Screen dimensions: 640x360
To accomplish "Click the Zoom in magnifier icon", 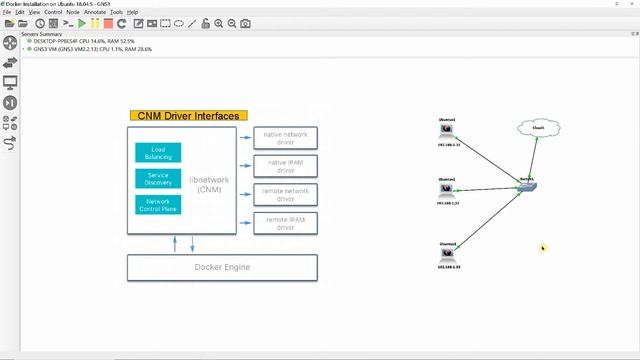I will [219, 24].
